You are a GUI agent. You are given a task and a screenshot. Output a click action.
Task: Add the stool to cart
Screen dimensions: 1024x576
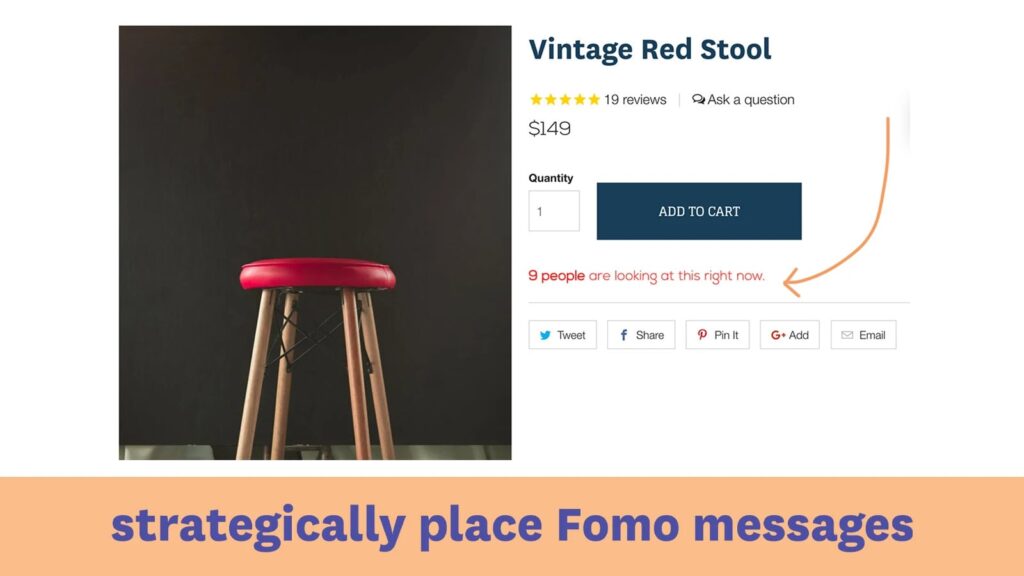pos(699,211)
